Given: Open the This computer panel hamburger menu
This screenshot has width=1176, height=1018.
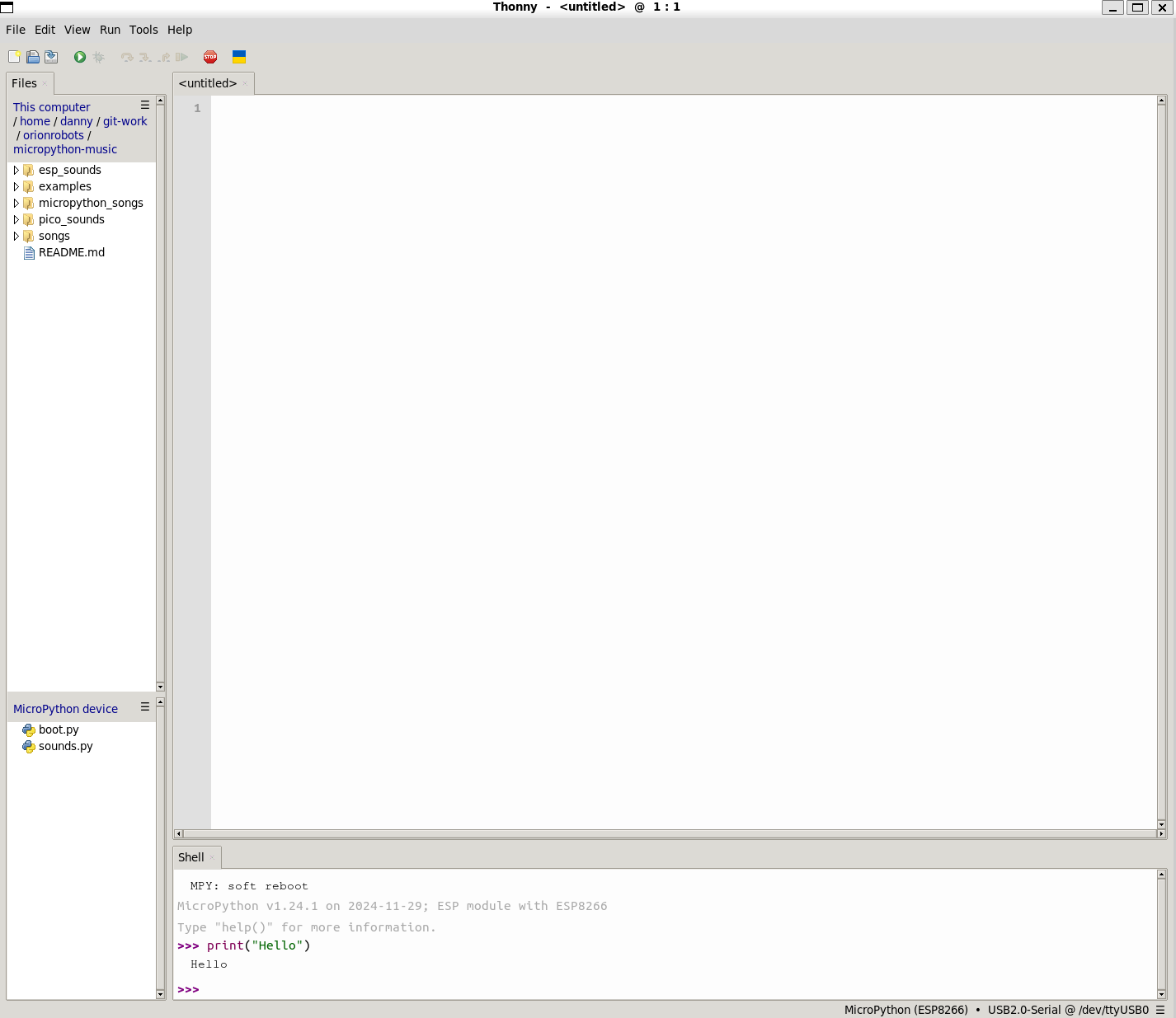Looking at the screenshot, I should pos(145,106).
